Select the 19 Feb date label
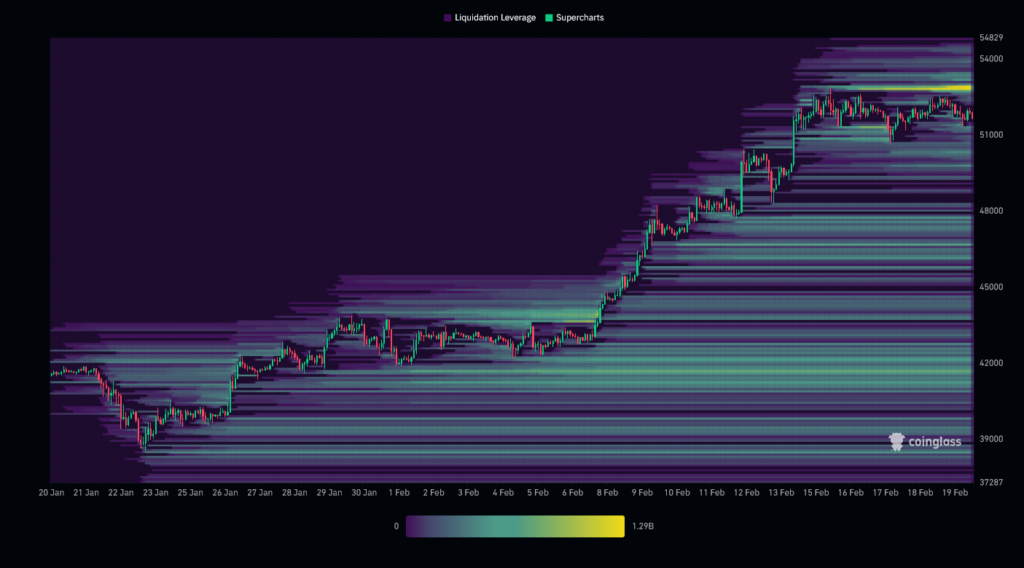1024x568 pixels. click(x=955, y=492)
